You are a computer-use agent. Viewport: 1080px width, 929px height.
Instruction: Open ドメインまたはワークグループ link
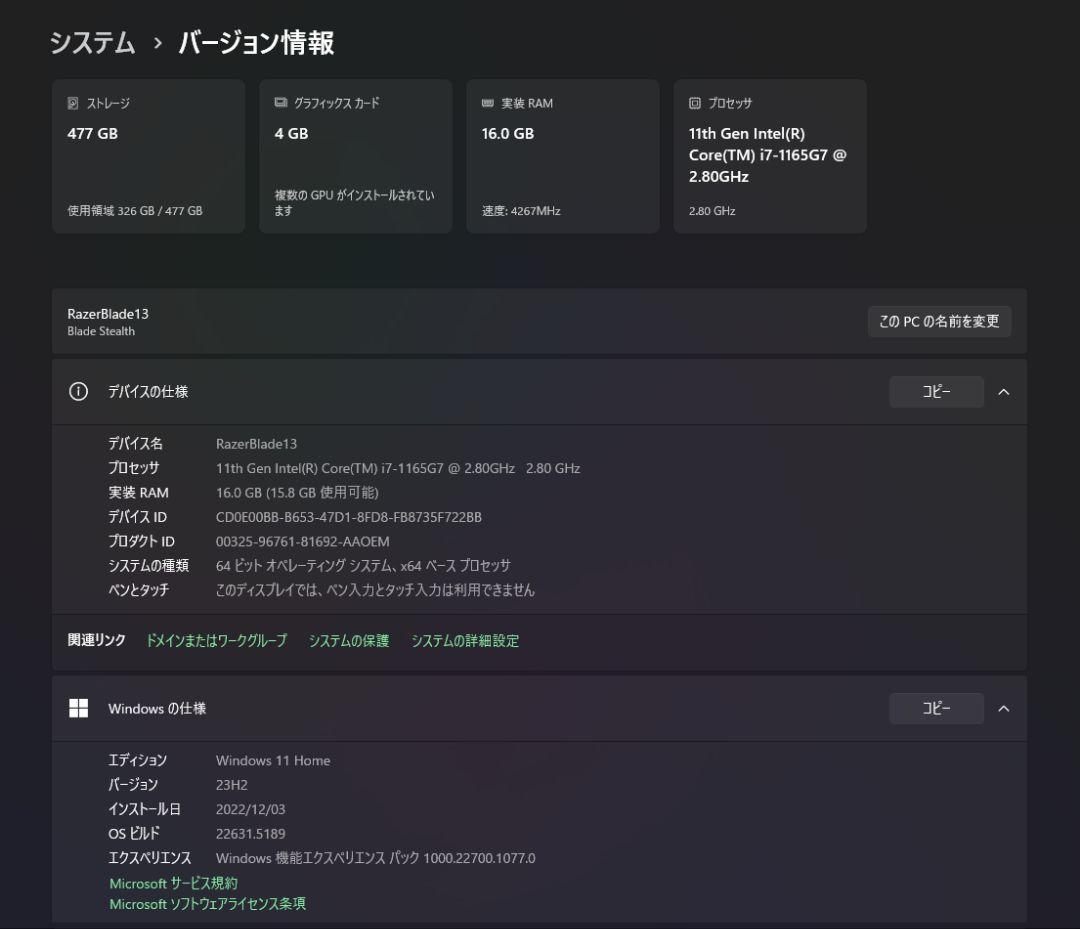point(214,640)
